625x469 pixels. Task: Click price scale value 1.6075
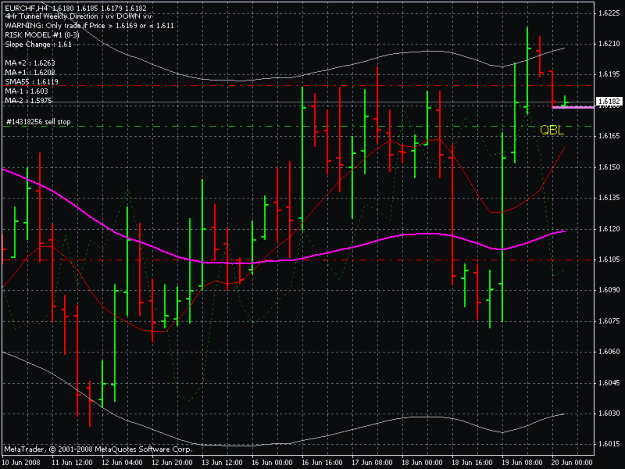[609, 321]
